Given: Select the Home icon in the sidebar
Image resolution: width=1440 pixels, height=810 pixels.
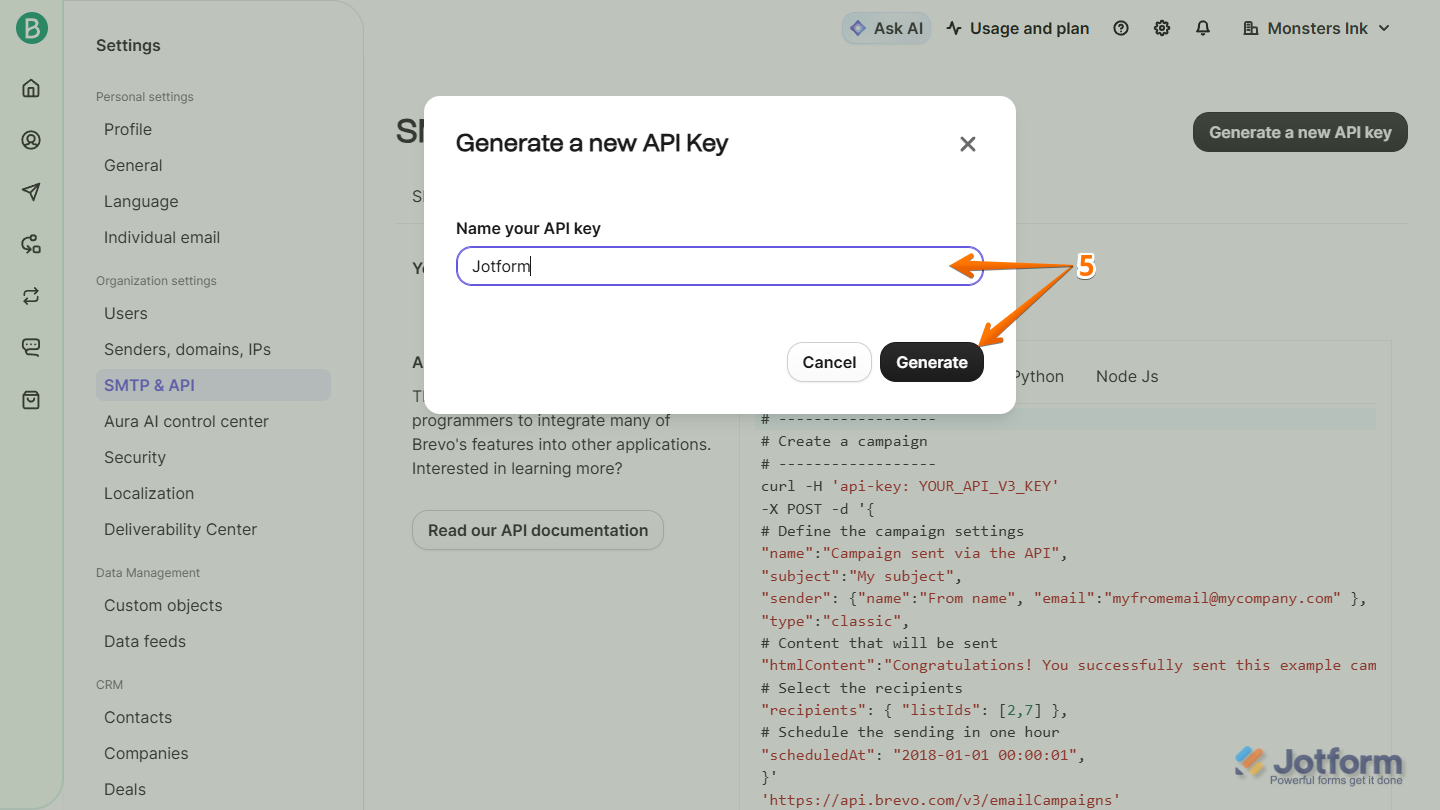Looking at the screenshot, I should 30,88.
